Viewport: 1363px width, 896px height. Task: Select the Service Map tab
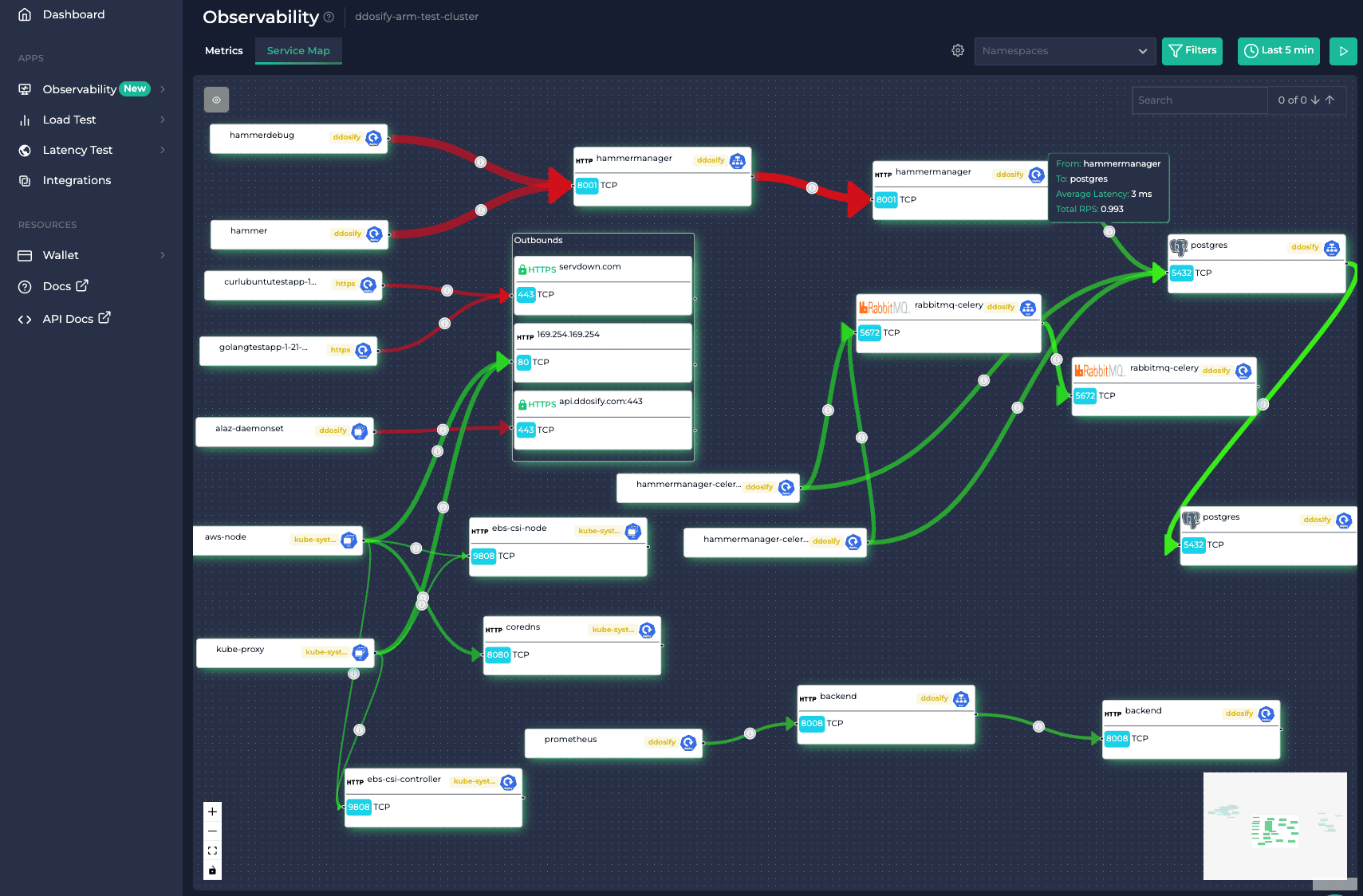(298, 50)
